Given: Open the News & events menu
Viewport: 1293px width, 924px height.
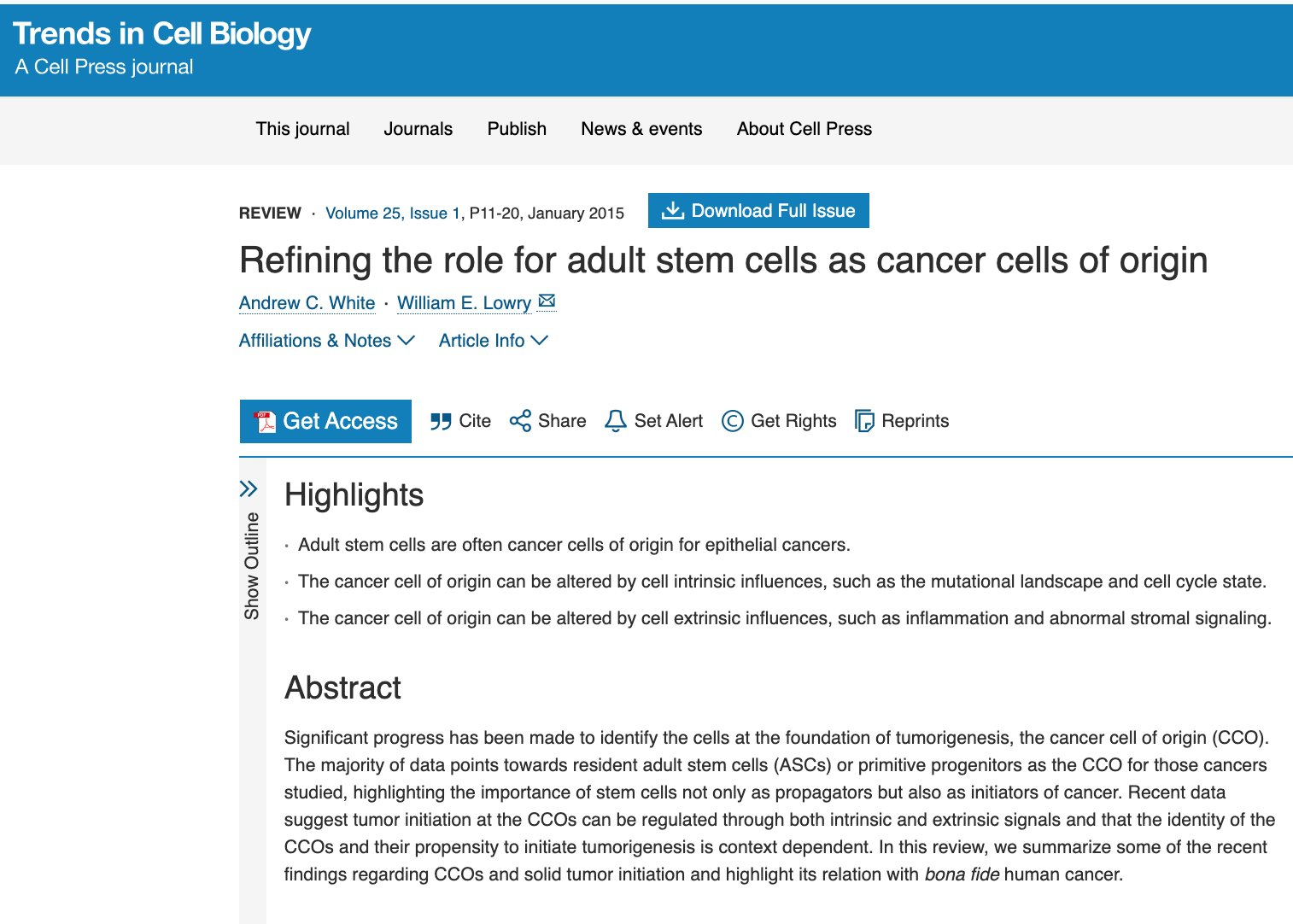Looking at the screenshot, I should pyautogui.click(x=641, y=129).
